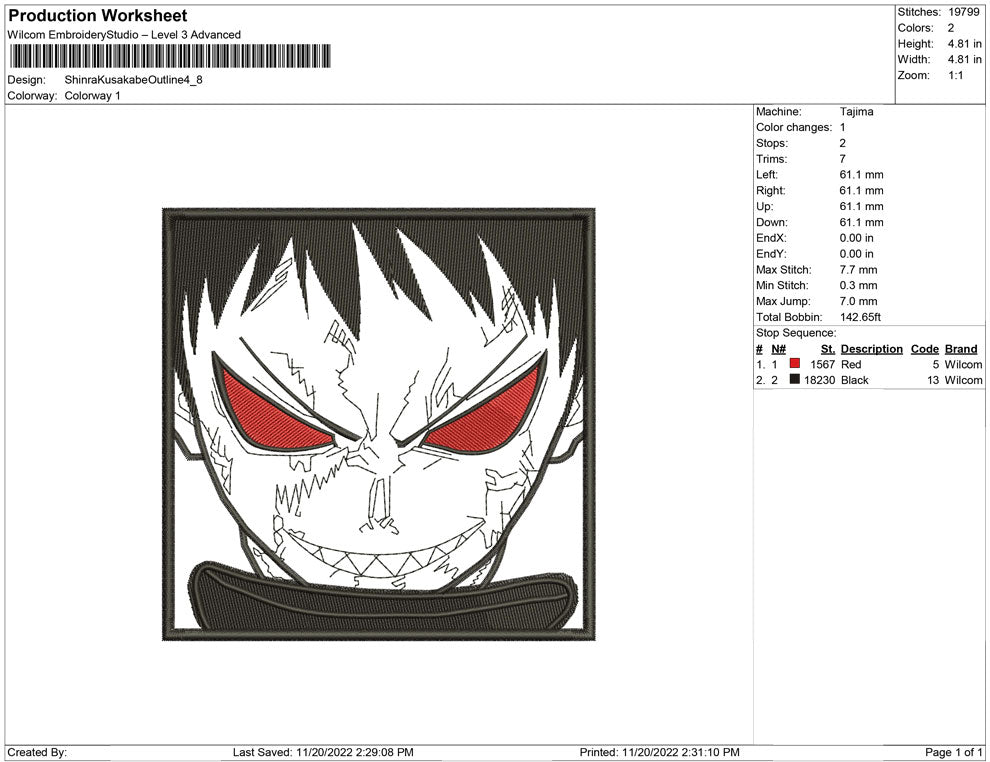990x762 pixels.
Task: Click the design name 'ShinraKusakabeOutline4_8'
Action: (x=133, y=80)
